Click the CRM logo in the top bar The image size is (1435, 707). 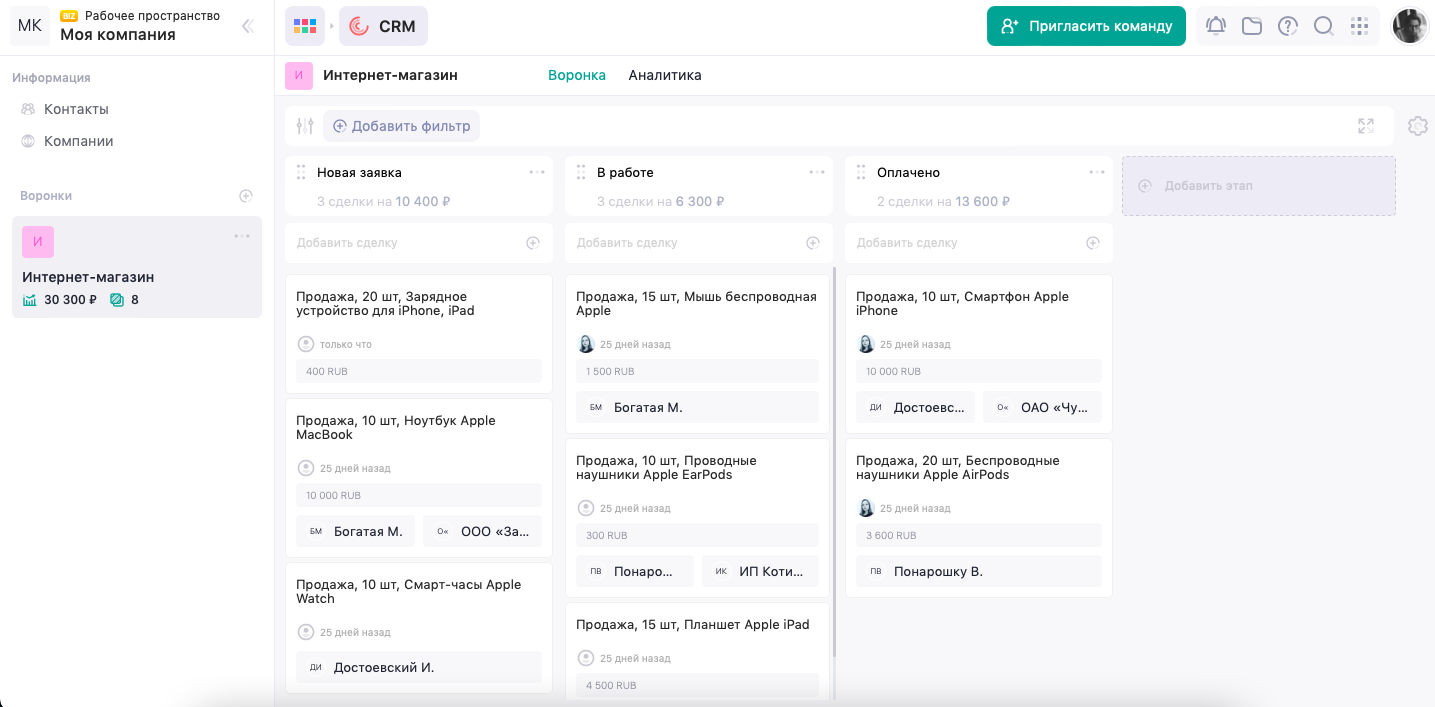click(383, 25)
